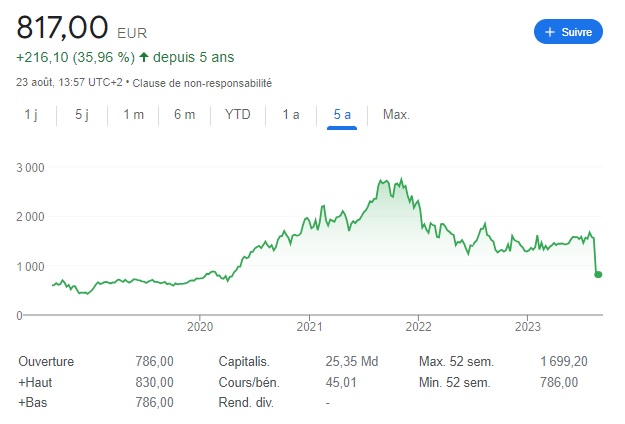Image resolution: width=625 pixels, height=424 pixels.
Task: Select the 6 m range tab
Action: click(x=184, y=115)
